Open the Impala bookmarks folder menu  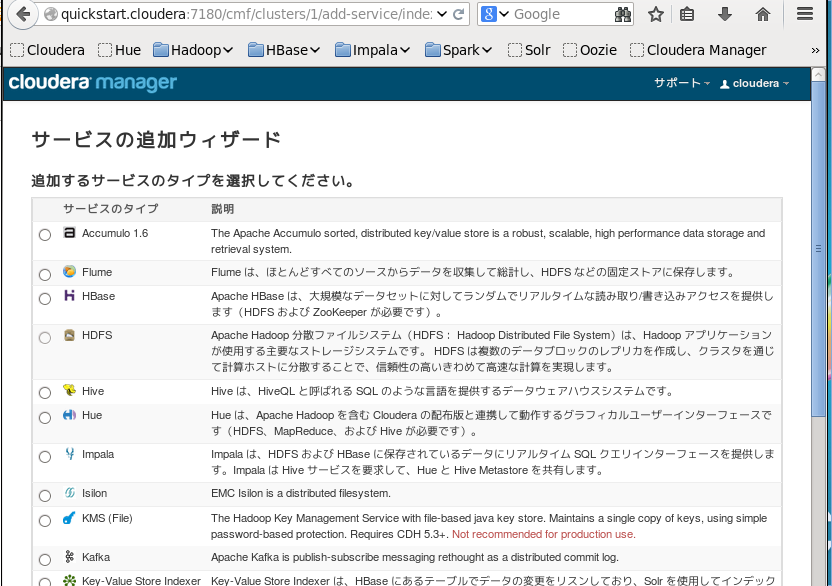click(372, 50)
